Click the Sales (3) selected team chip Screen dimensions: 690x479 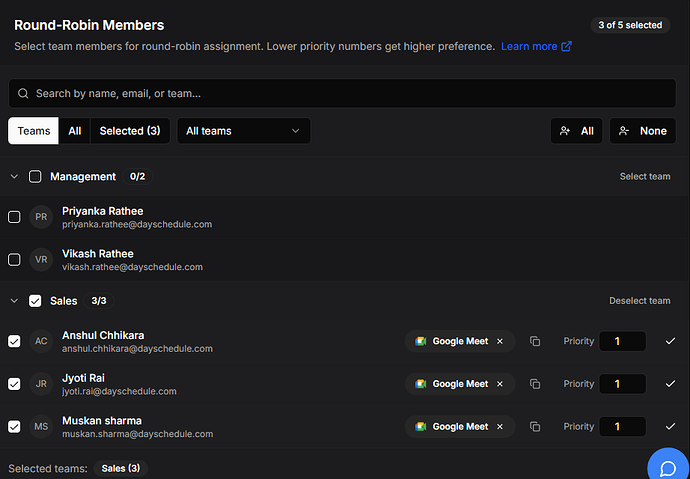pyautogui.click(x=121, y=468)
